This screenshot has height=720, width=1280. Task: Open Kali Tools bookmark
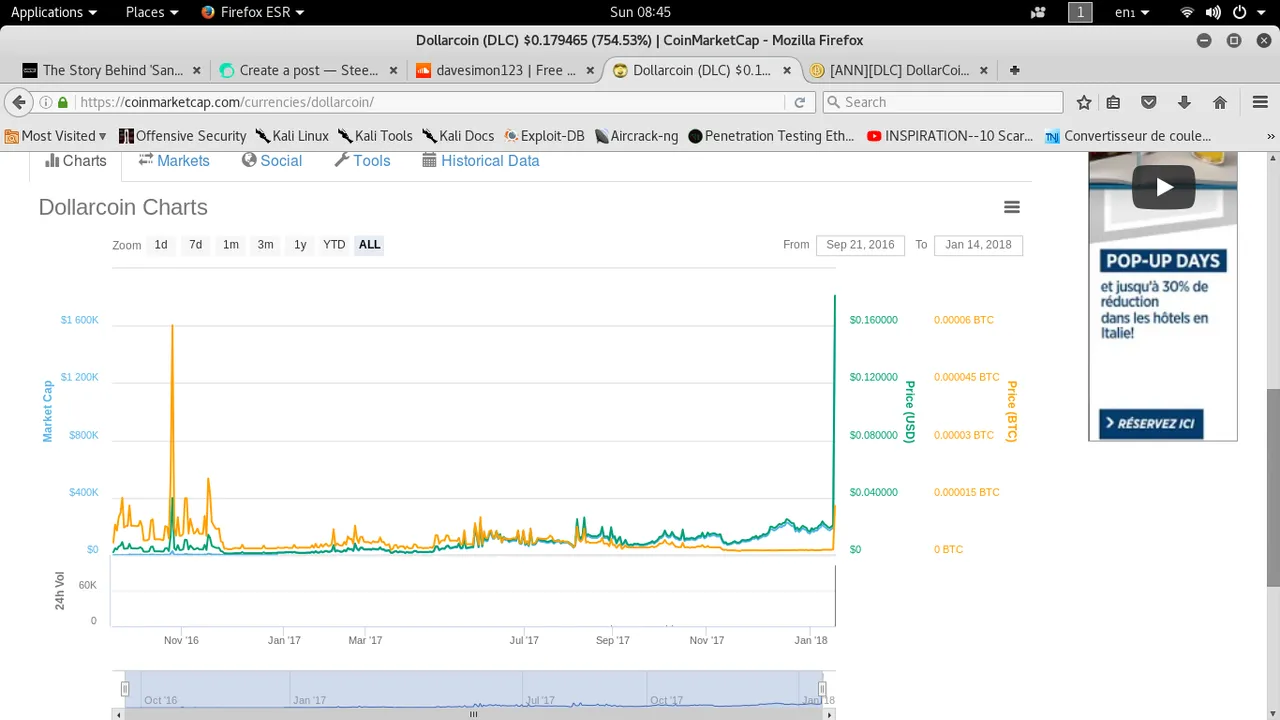click(x=375, y=136)
